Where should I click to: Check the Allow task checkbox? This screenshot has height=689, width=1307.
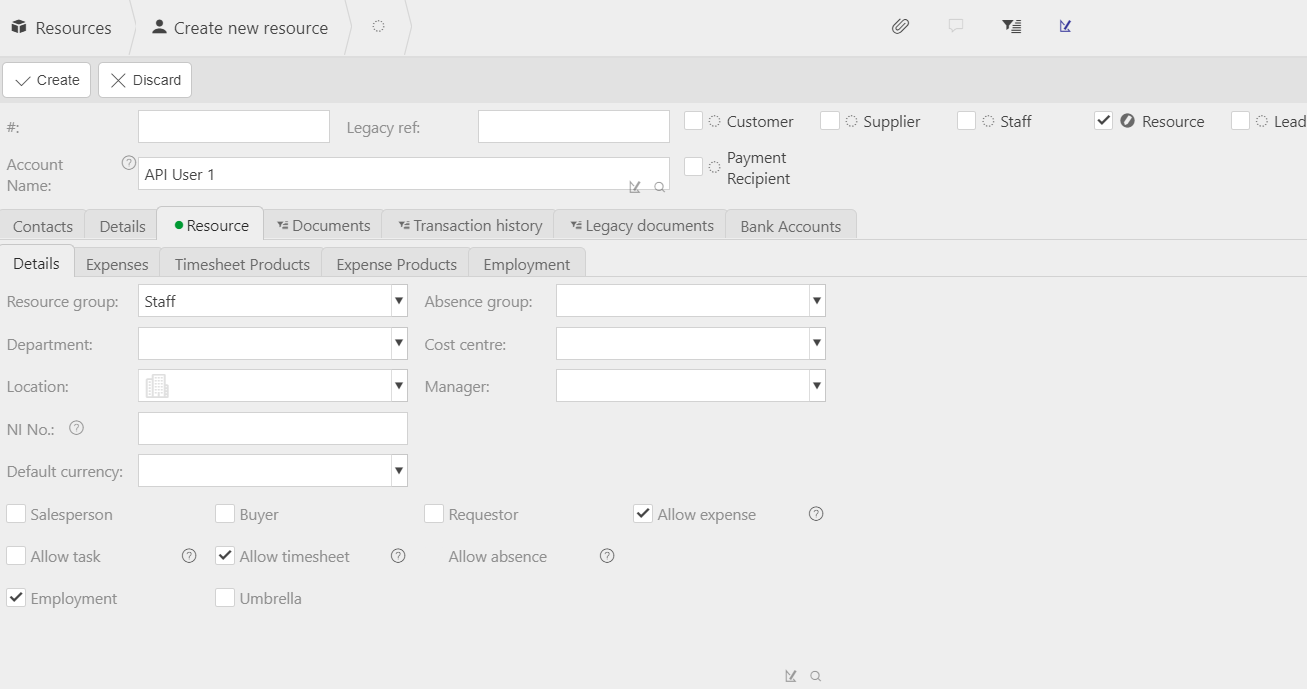pyautogui.click(x=16, y=556)
